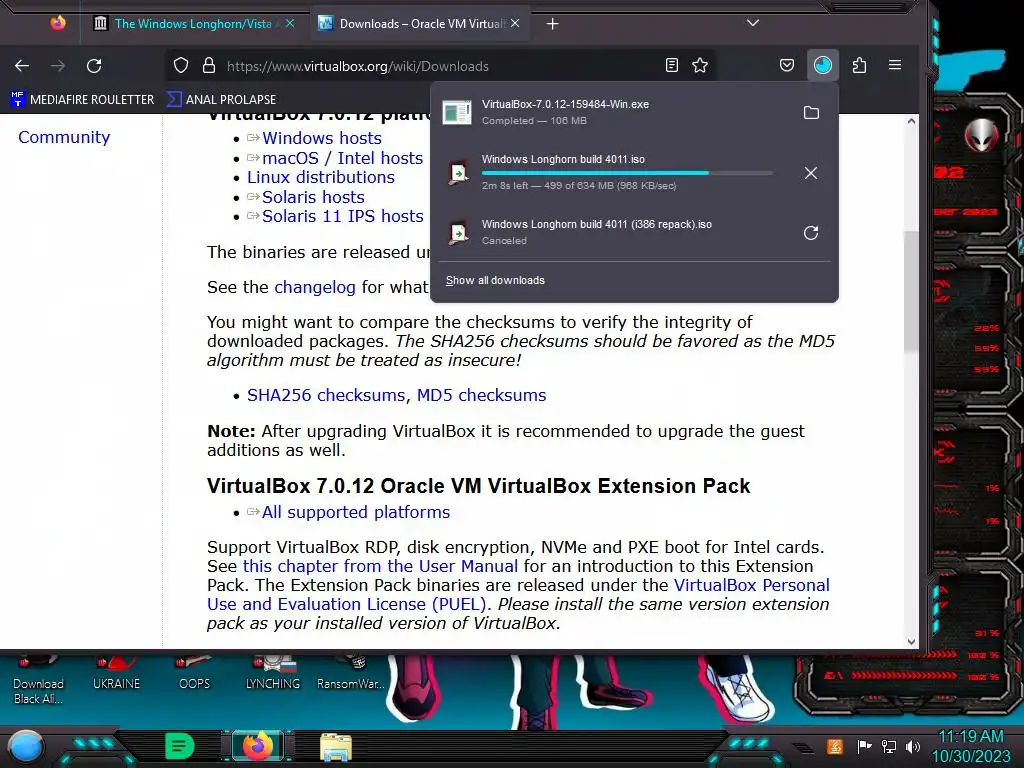This screenshot has height=768, width=1024.
Task: Open the Action Center flag icon
Action: click(x=864, y=746)
